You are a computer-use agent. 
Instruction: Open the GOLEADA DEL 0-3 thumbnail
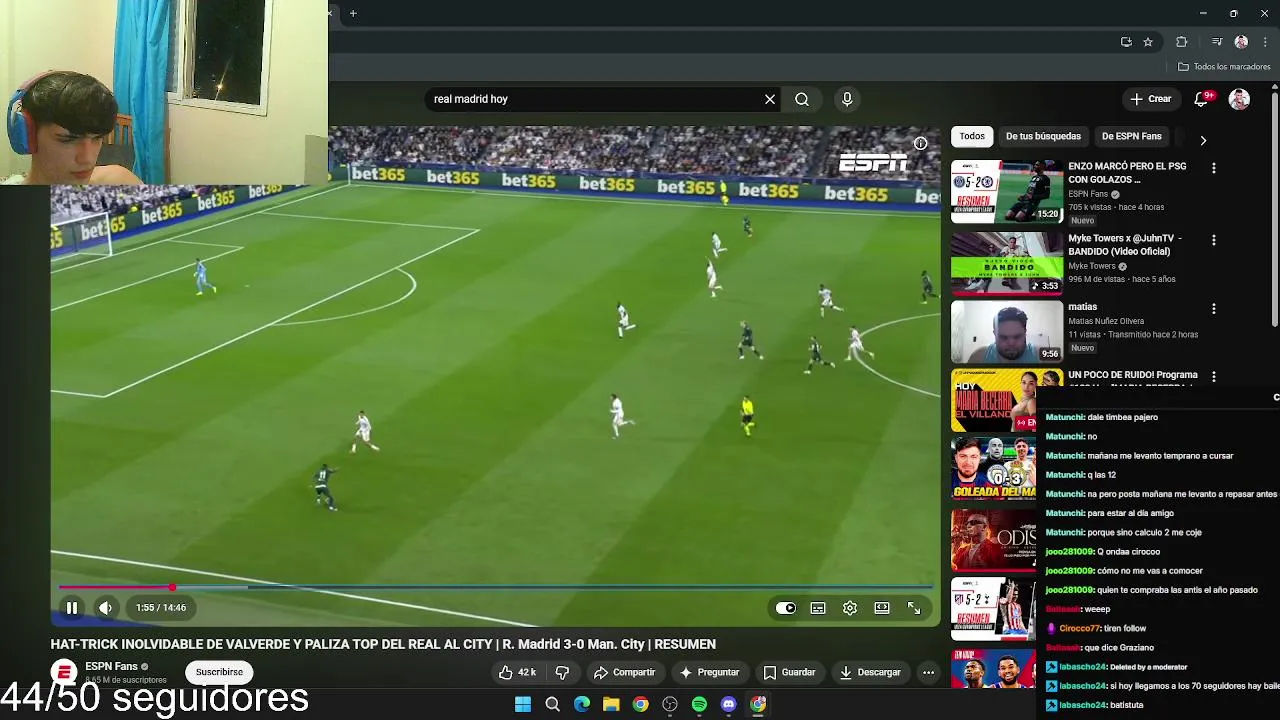click(994, 467)
